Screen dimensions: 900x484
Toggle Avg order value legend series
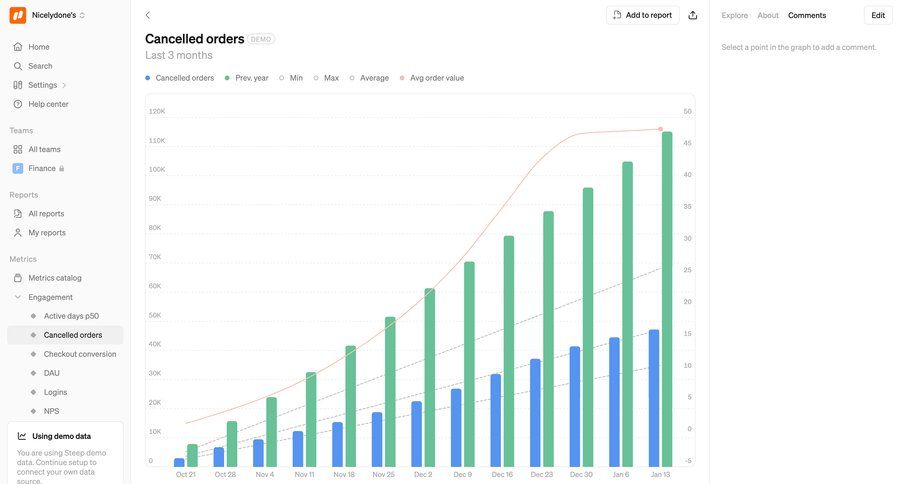432,78
